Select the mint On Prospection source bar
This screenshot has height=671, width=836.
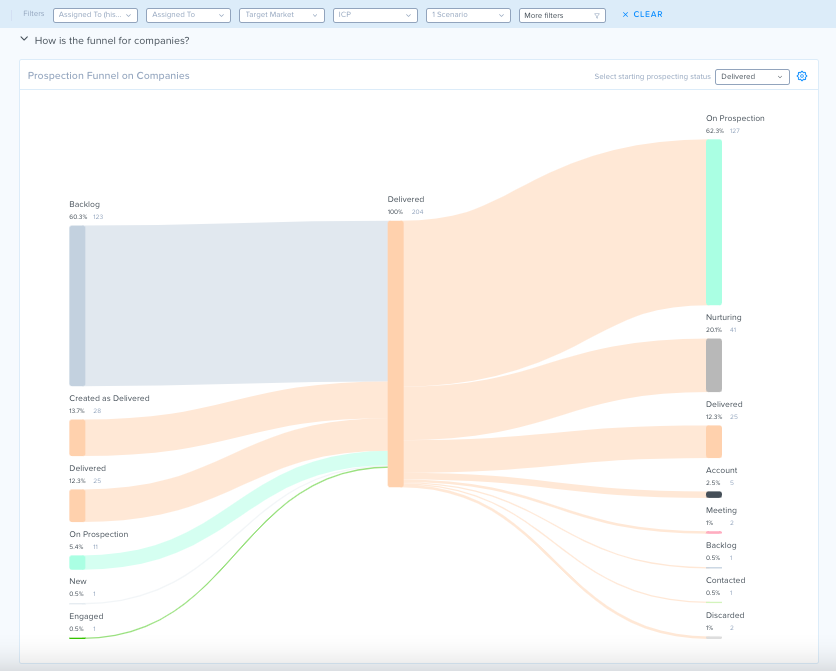tap(77, 562)
